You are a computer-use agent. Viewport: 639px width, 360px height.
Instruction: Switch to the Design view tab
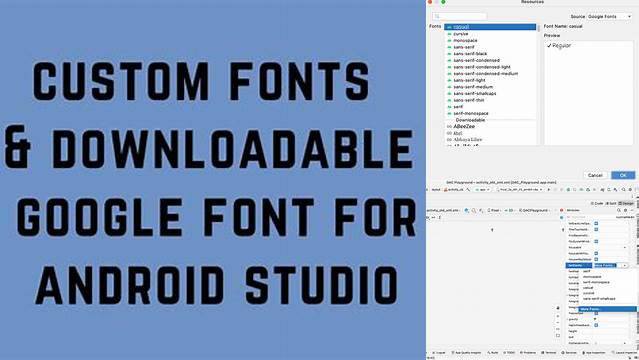627,203
